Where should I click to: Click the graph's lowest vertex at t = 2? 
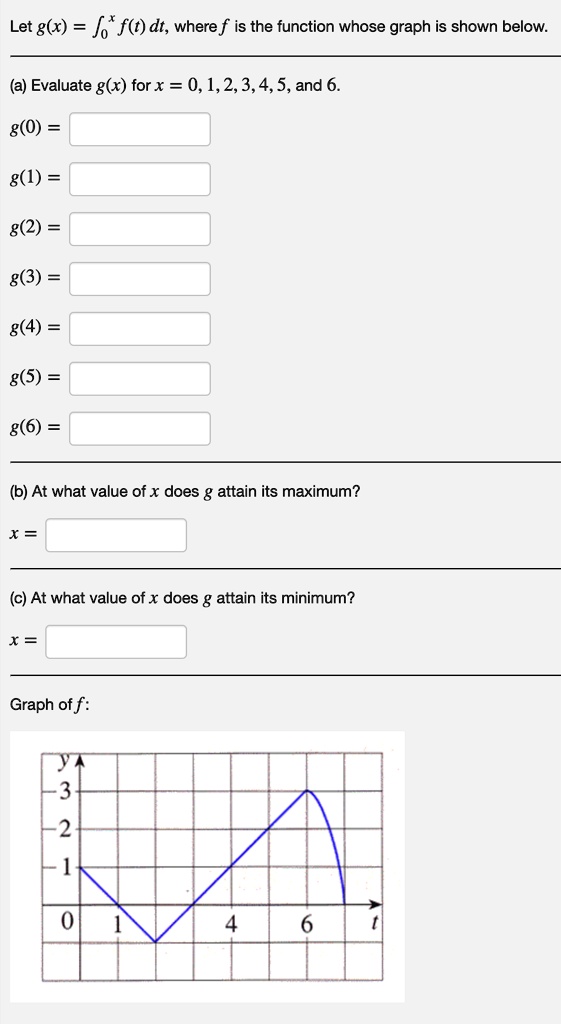point(155,942)
